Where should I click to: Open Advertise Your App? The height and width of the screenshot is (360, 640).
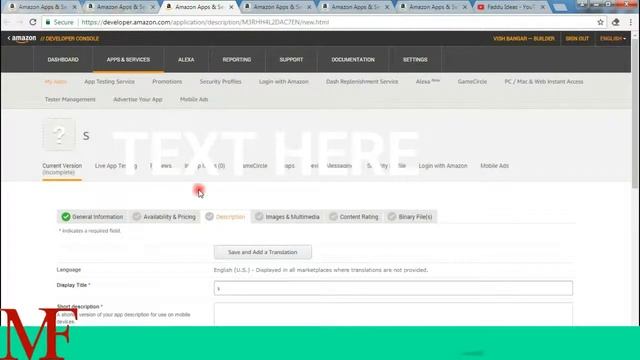[138, 100]
